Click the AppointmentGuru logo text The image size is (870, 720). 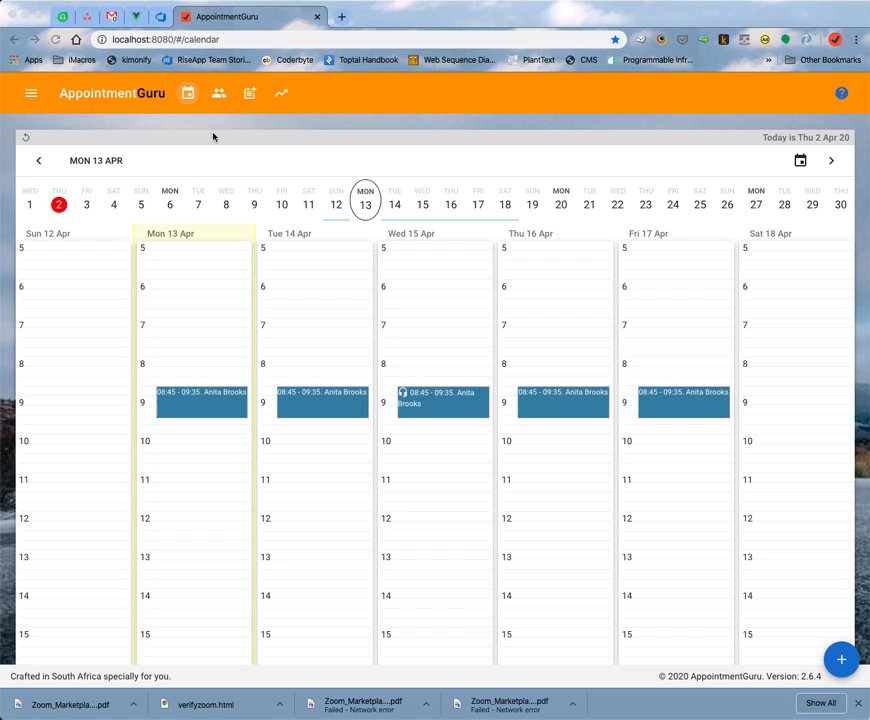tap(112, 93)
